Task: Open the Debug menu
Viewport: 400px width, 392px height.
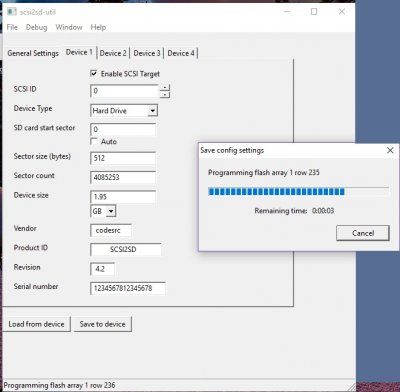Action: tap(36, 27)
